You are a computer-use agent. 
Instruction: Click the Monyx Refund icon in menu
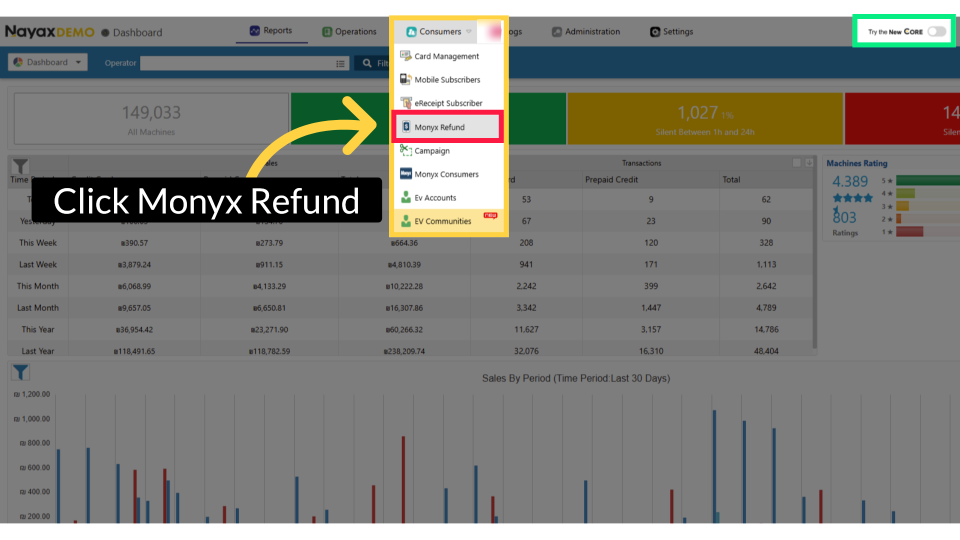pos(405,127)
